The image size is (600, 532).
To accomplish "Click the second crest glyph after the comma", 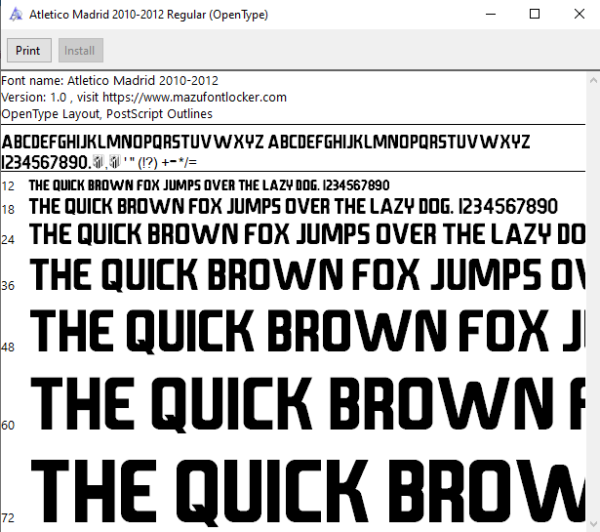I will [114, 162].
